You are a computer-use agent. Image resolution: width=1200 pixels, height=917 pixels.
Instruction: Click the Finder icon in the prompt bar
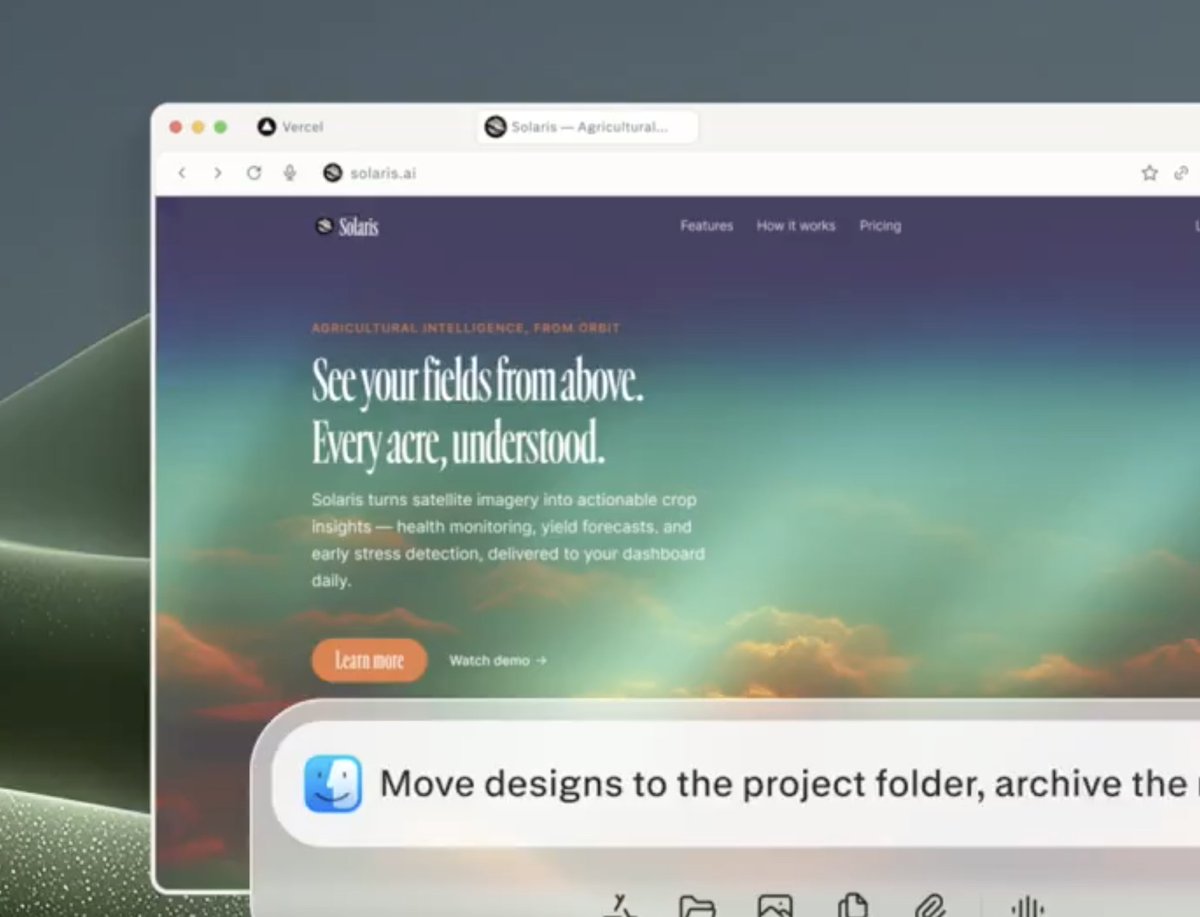333,784
